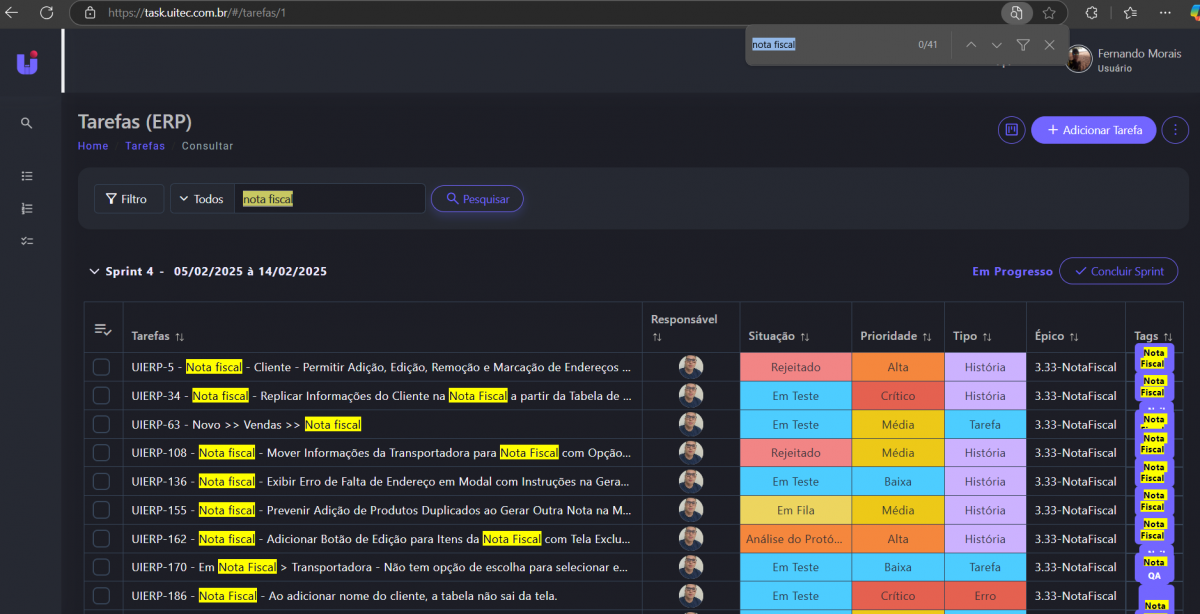Click the Kanban board view icon
The height and width of the screenshot is (614, 1200).
point(1011,130)
